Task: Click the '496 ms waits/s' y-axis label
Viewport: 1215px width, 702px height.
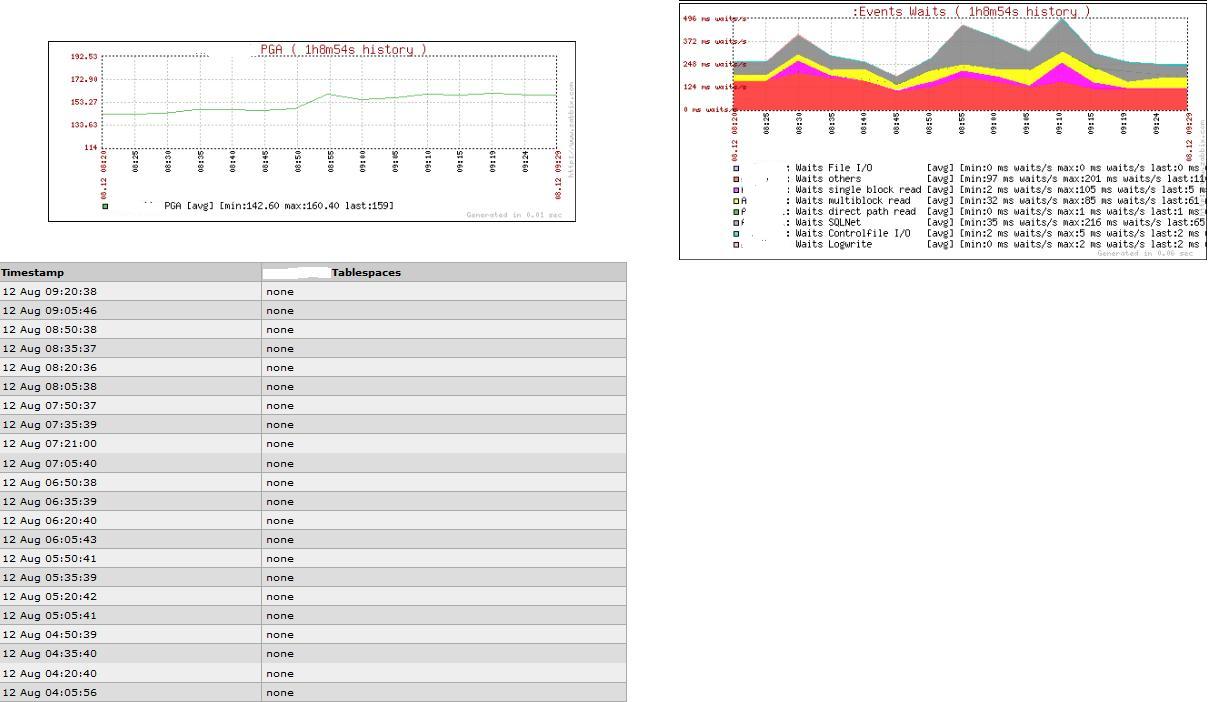Action: tap(714, 18)
